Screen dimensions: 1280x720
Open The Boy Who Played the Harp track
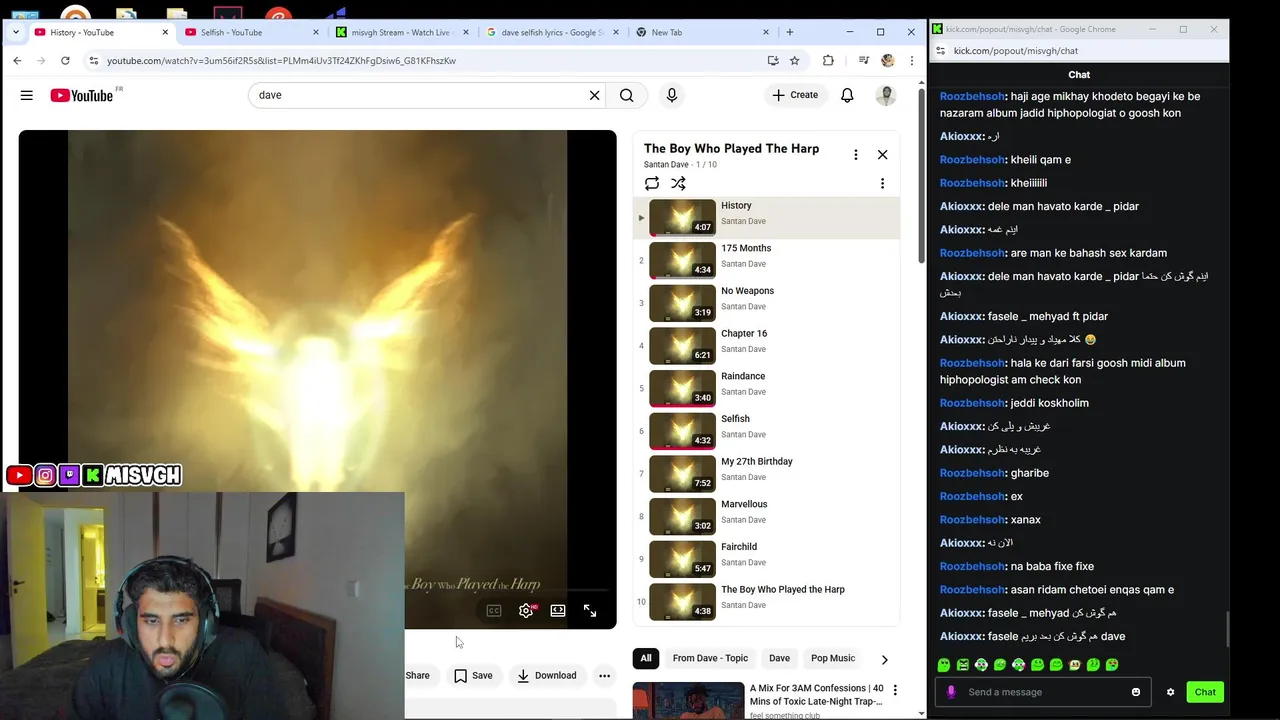[767, 602]
